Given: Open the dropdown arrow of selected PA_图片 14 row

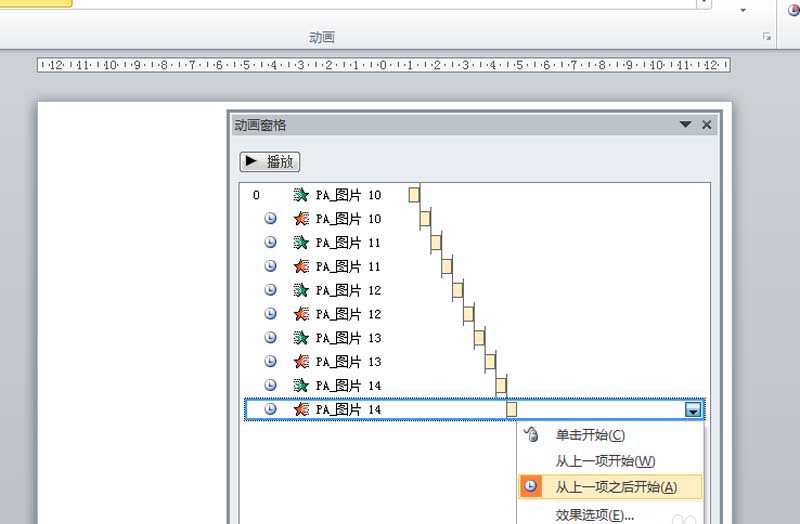Looking at the screenshot, I should pos(693,410).
